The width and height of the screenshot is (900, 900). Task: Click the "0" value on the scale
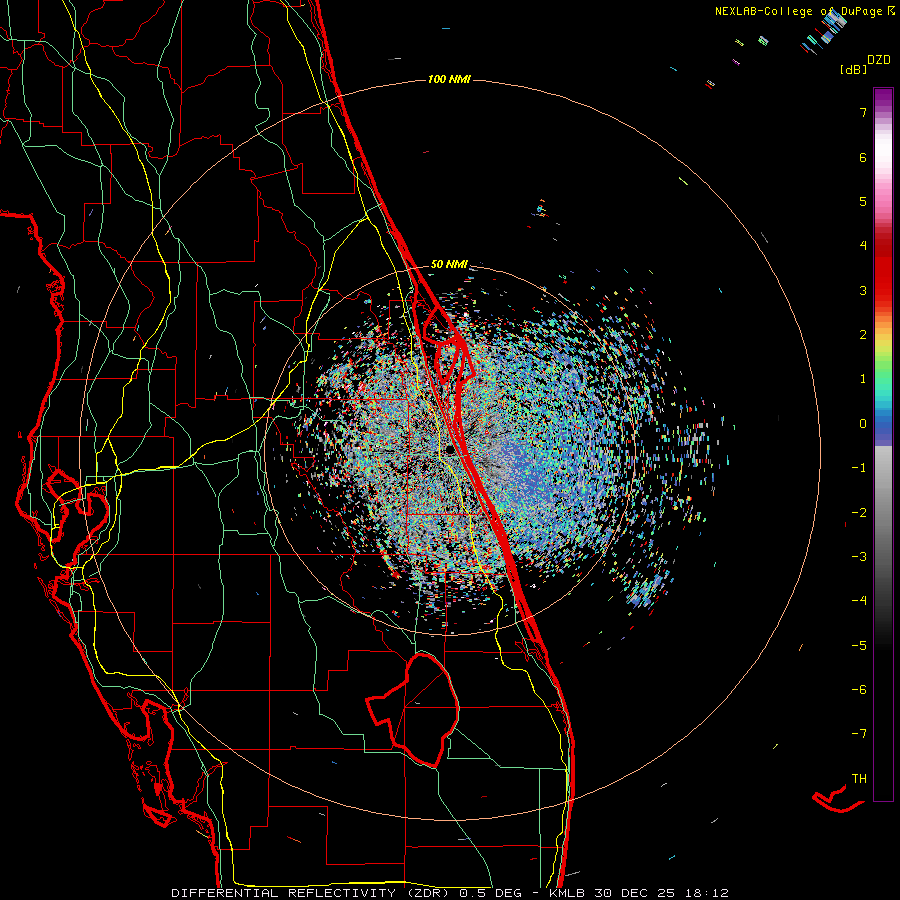(x=863, y=424)
